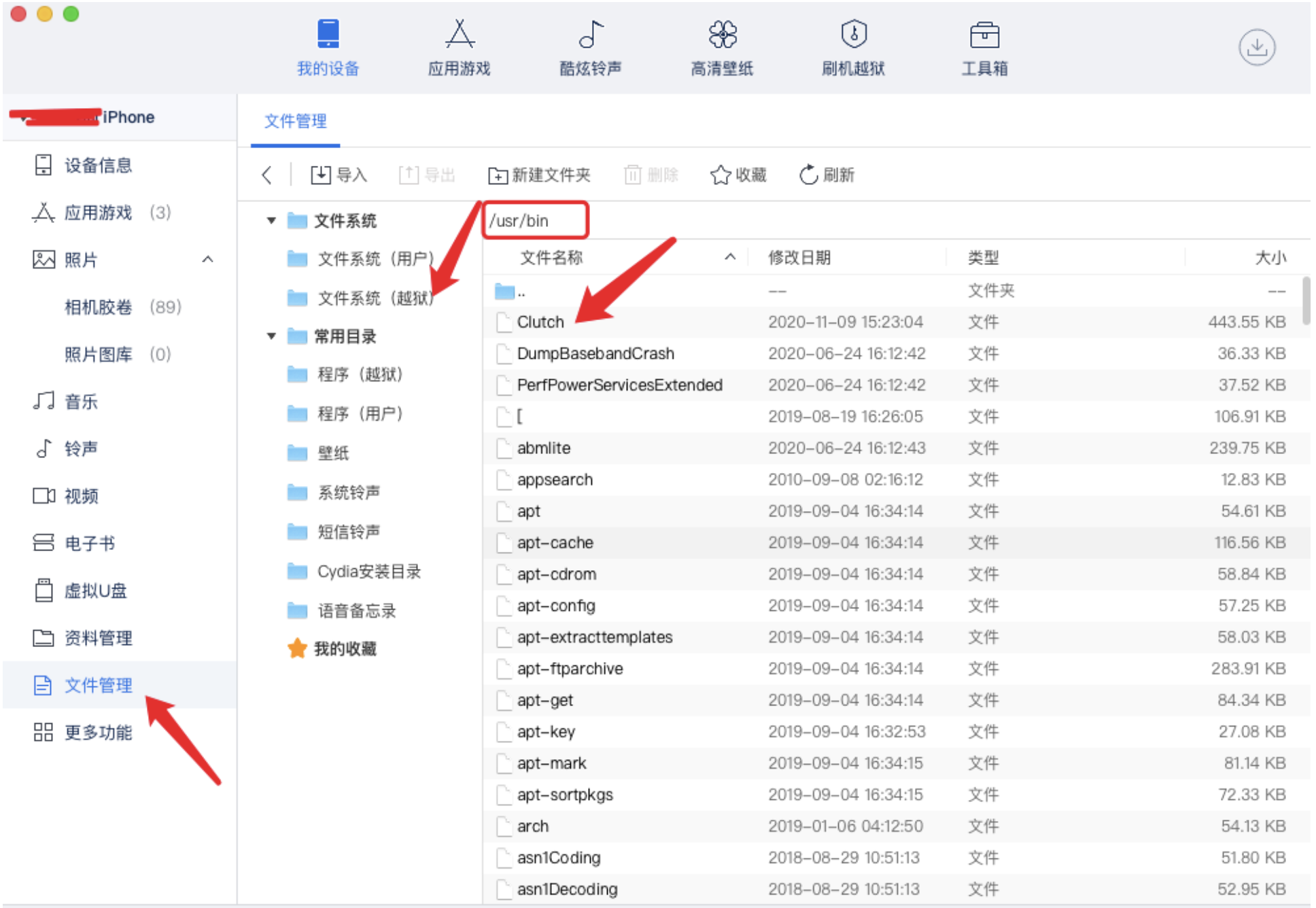Select 程序（越狱）folder in tree
Image resolution: width=1316 pixels, height=908 pixels.
345,374
